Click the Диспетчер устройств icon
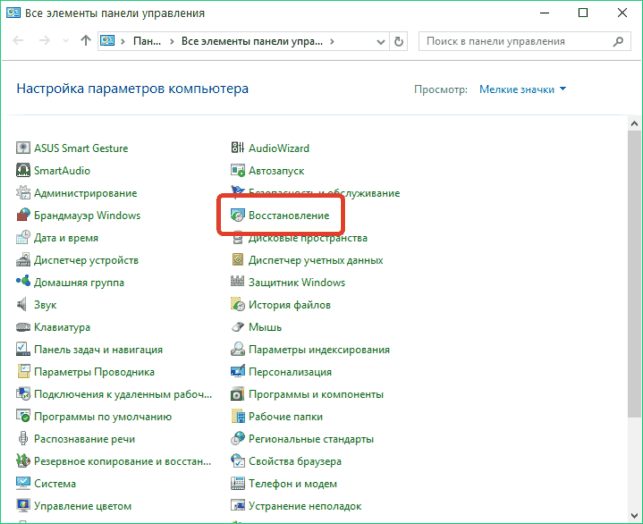 (x=23, y=260)
